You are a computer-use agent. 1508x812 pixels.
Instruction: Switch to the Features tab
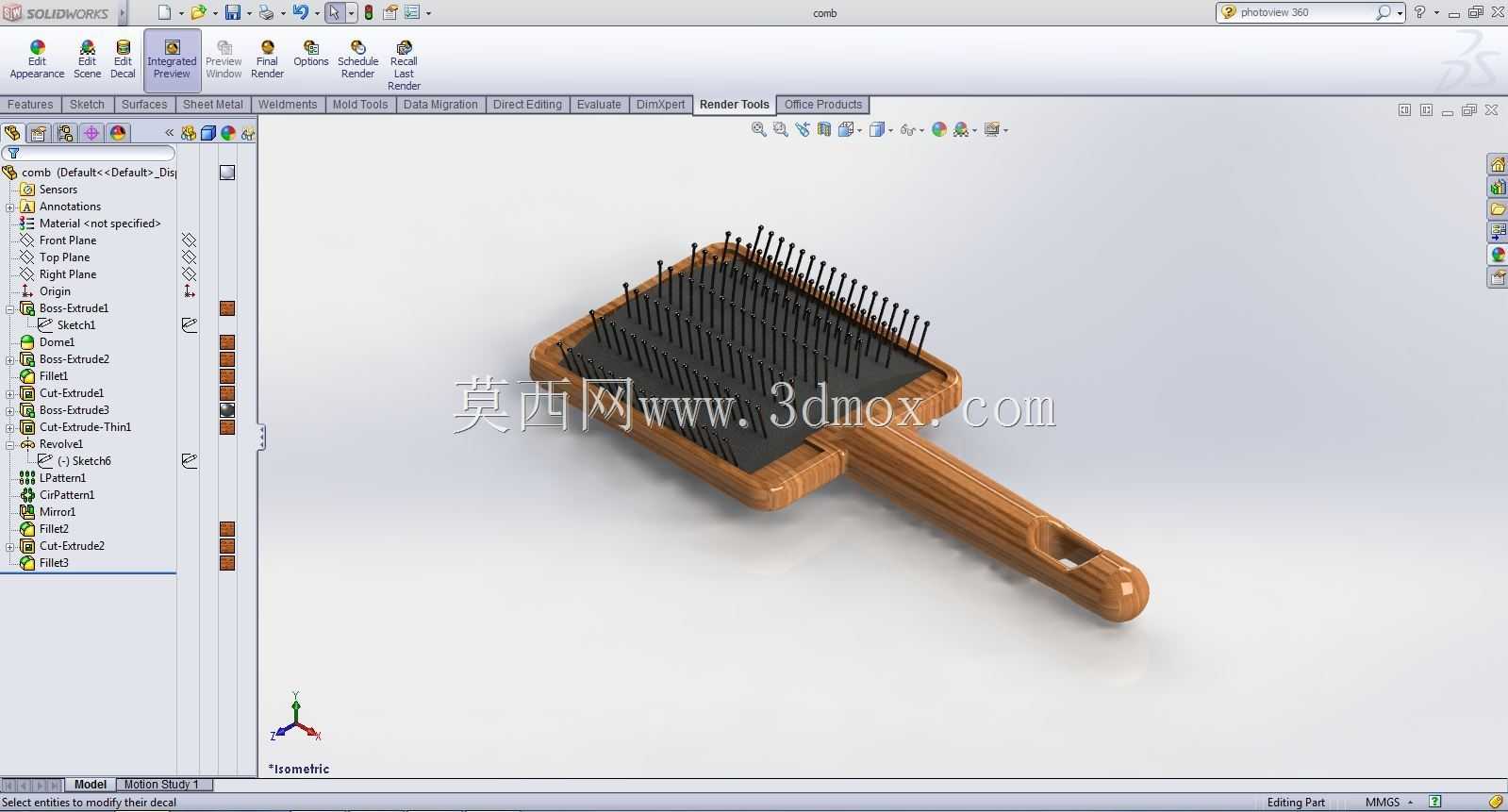click(30, 105)
